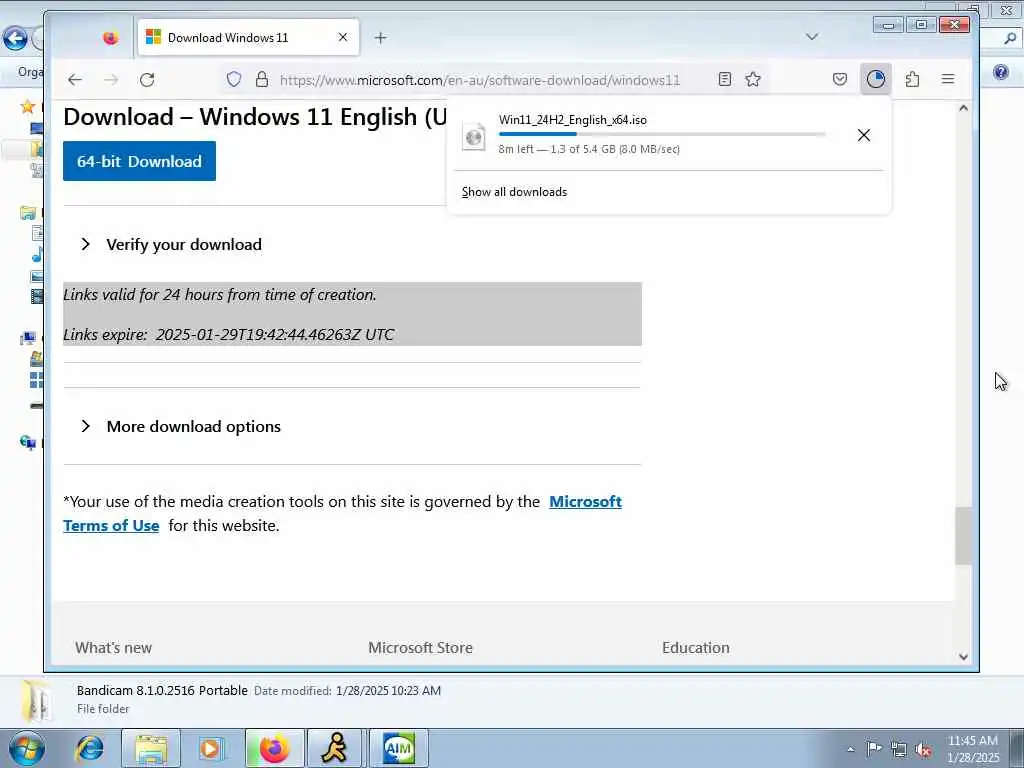1024x768 pixels.
Task: Close the Download Windows 11 tab
Action: tap(343, 38)
